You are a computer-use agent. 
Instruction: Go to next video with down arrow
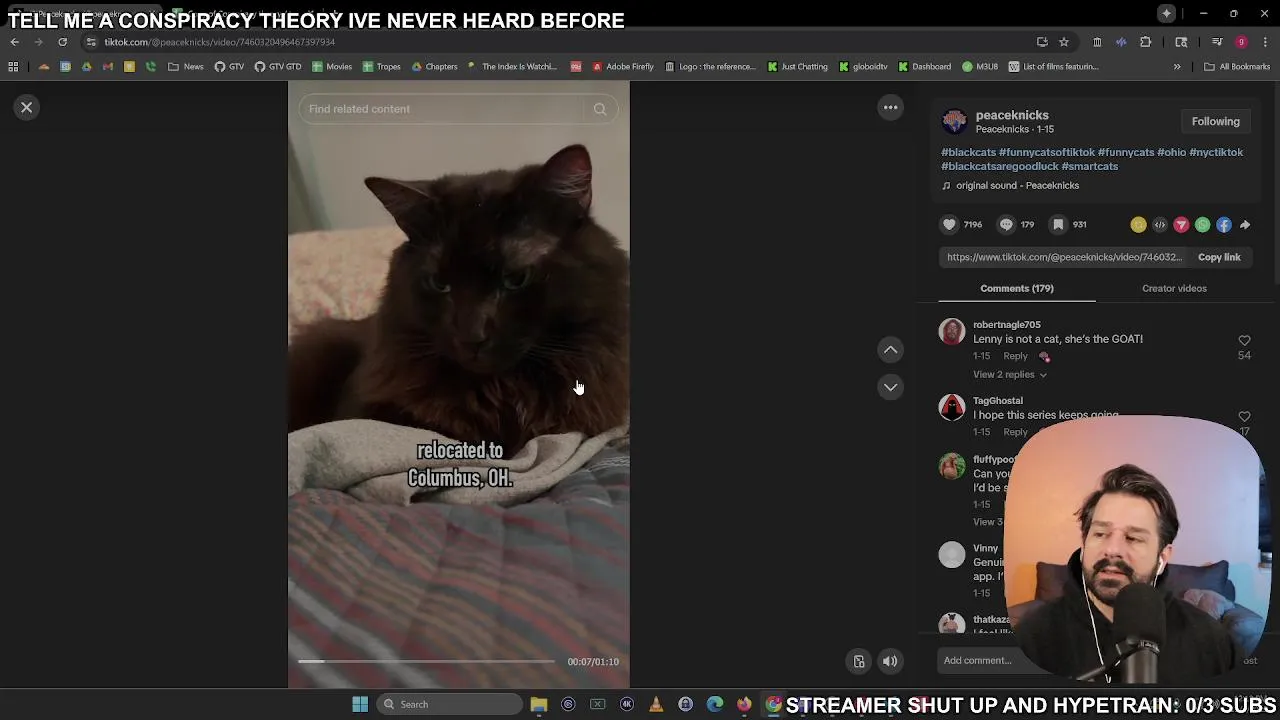point(890,387)
